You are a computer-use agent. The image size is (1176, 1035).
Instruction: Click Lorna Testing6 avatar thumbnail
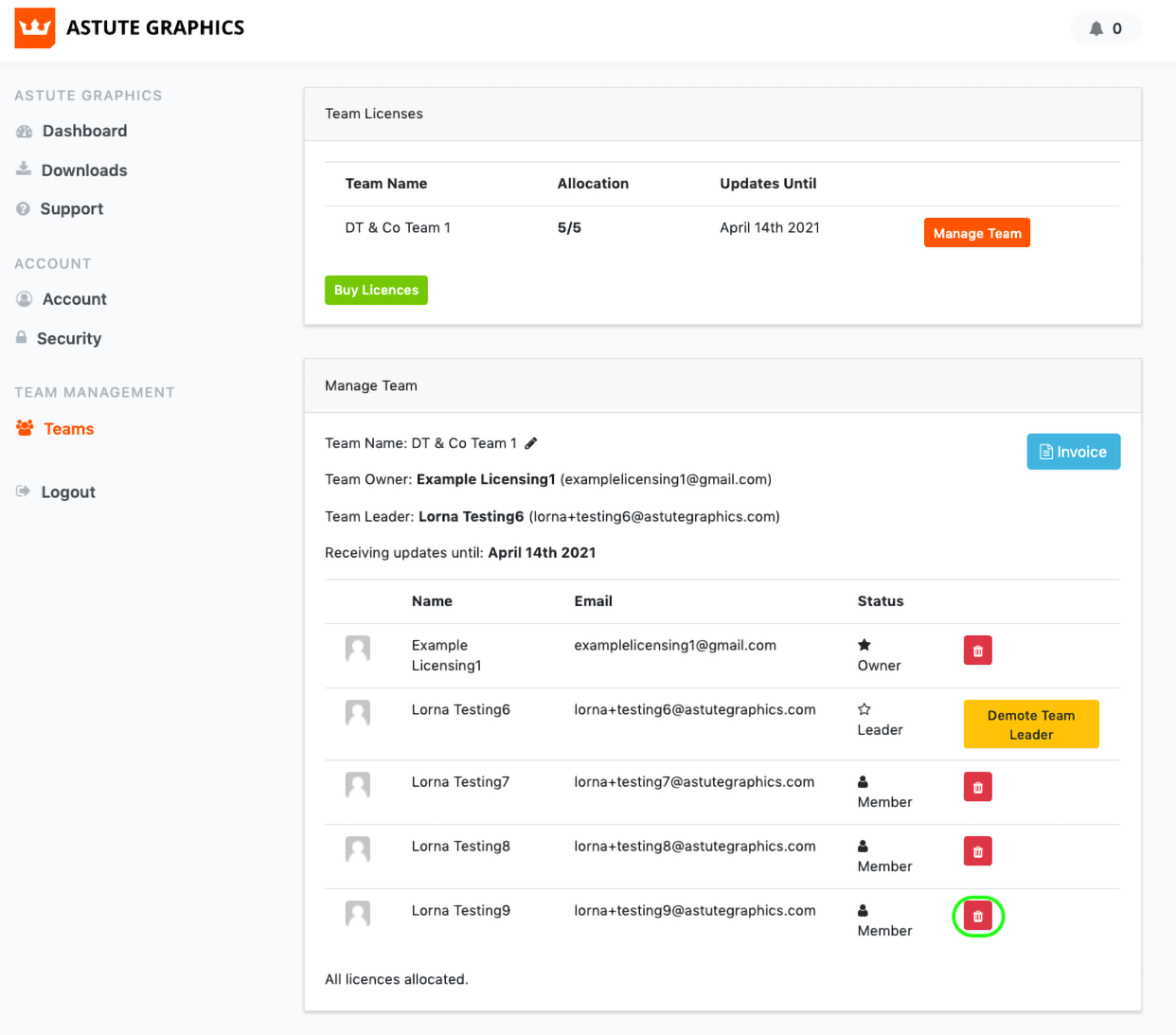click(x=358, y=713)
